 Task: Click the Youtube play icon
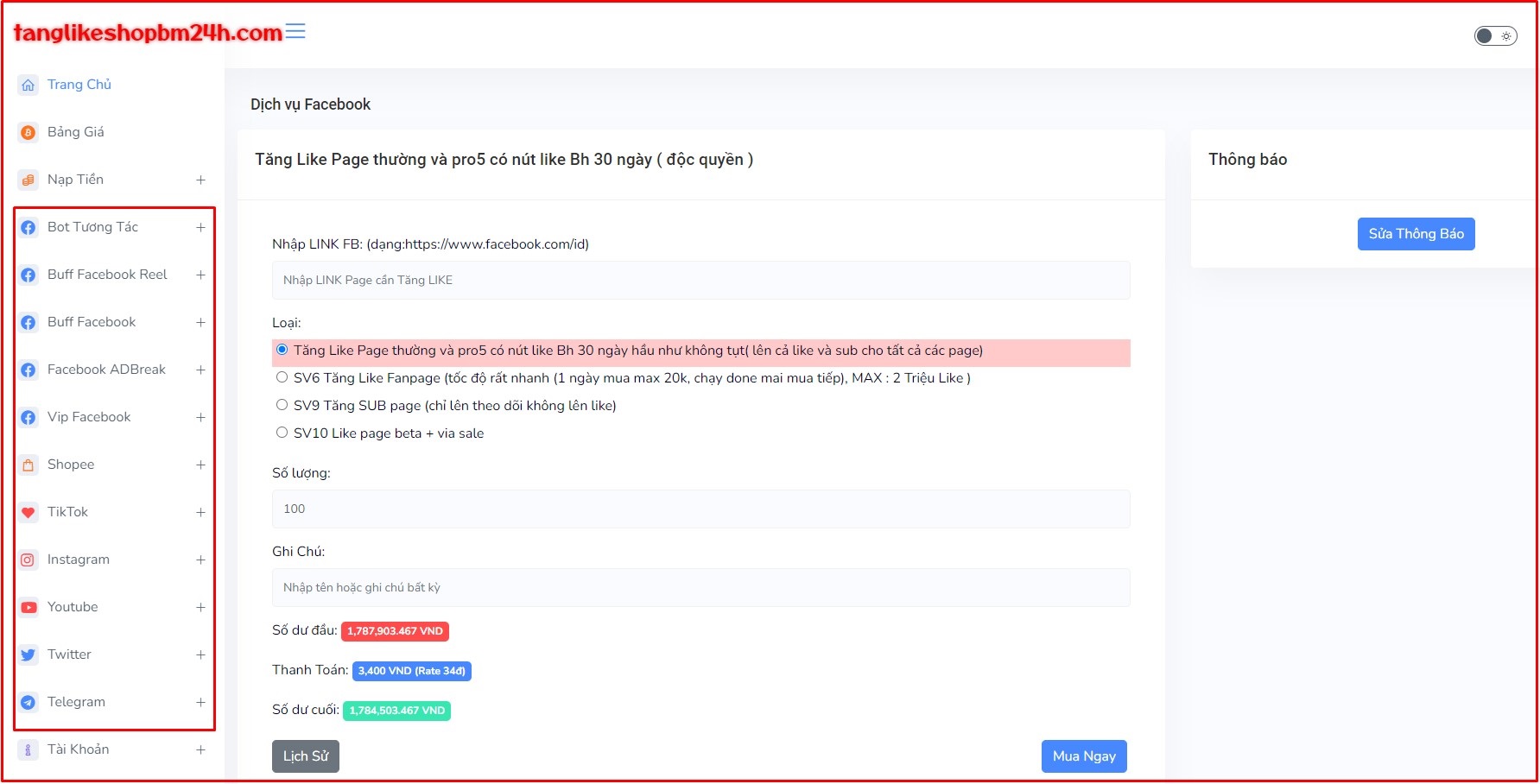29,607
